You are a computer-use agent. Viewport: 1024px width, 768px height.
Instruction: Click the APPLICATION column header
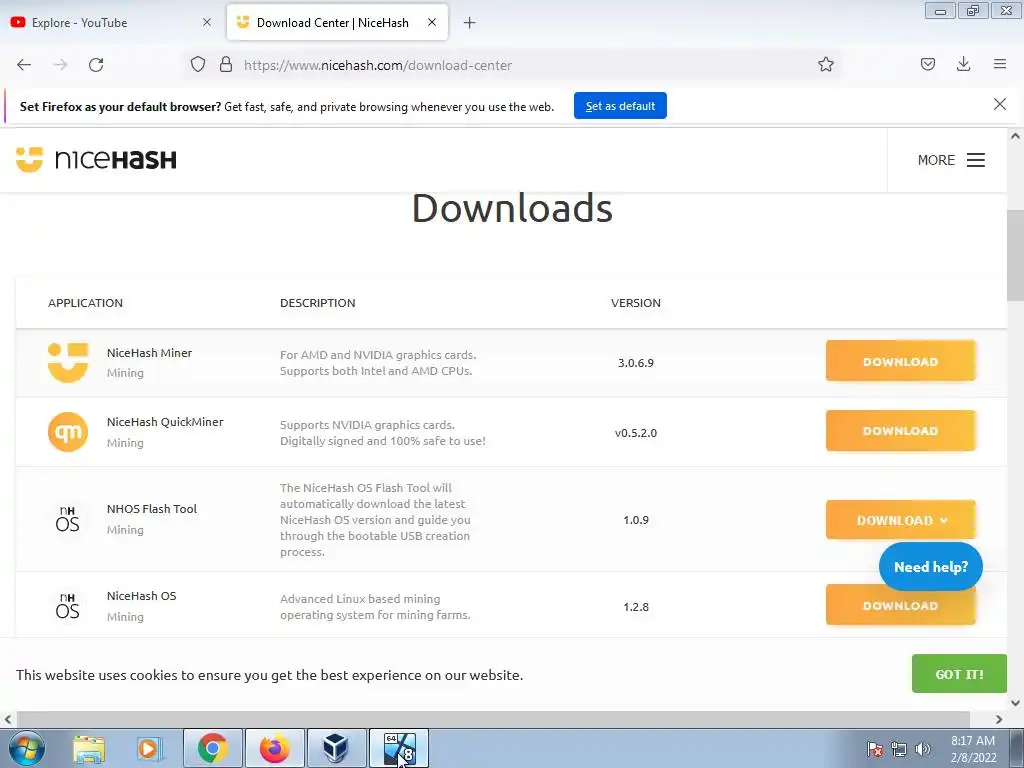(x=86, y=303)
